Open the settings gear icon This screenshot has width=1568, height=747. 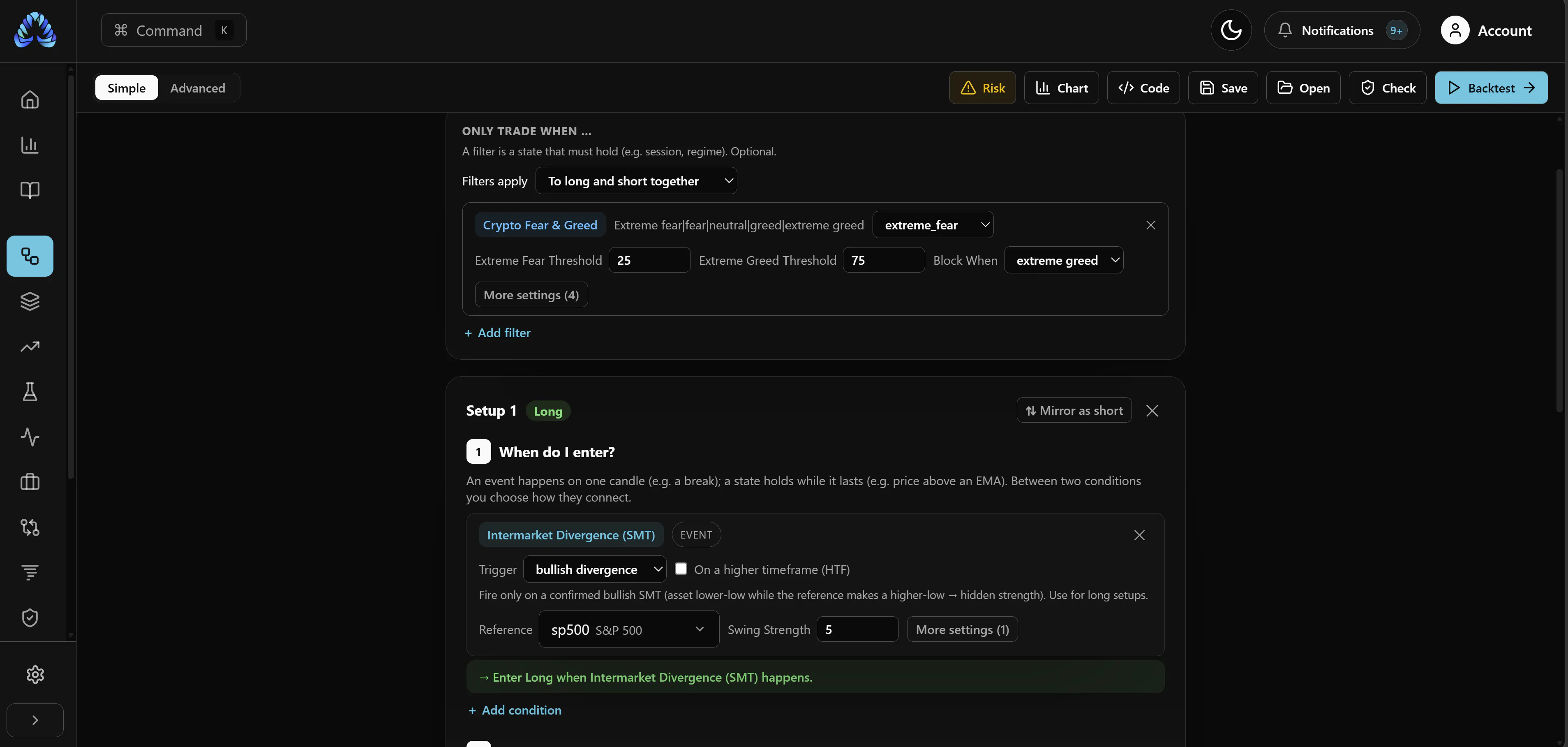[x=35, y=675]
